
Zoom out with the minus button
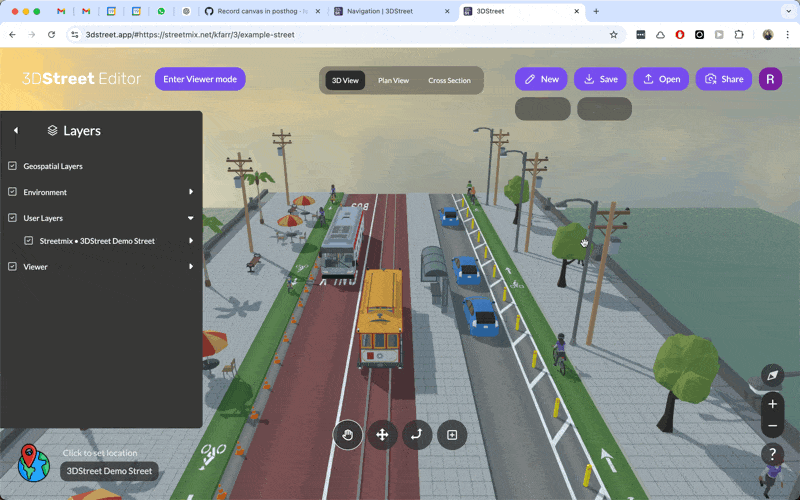point(772,426)
